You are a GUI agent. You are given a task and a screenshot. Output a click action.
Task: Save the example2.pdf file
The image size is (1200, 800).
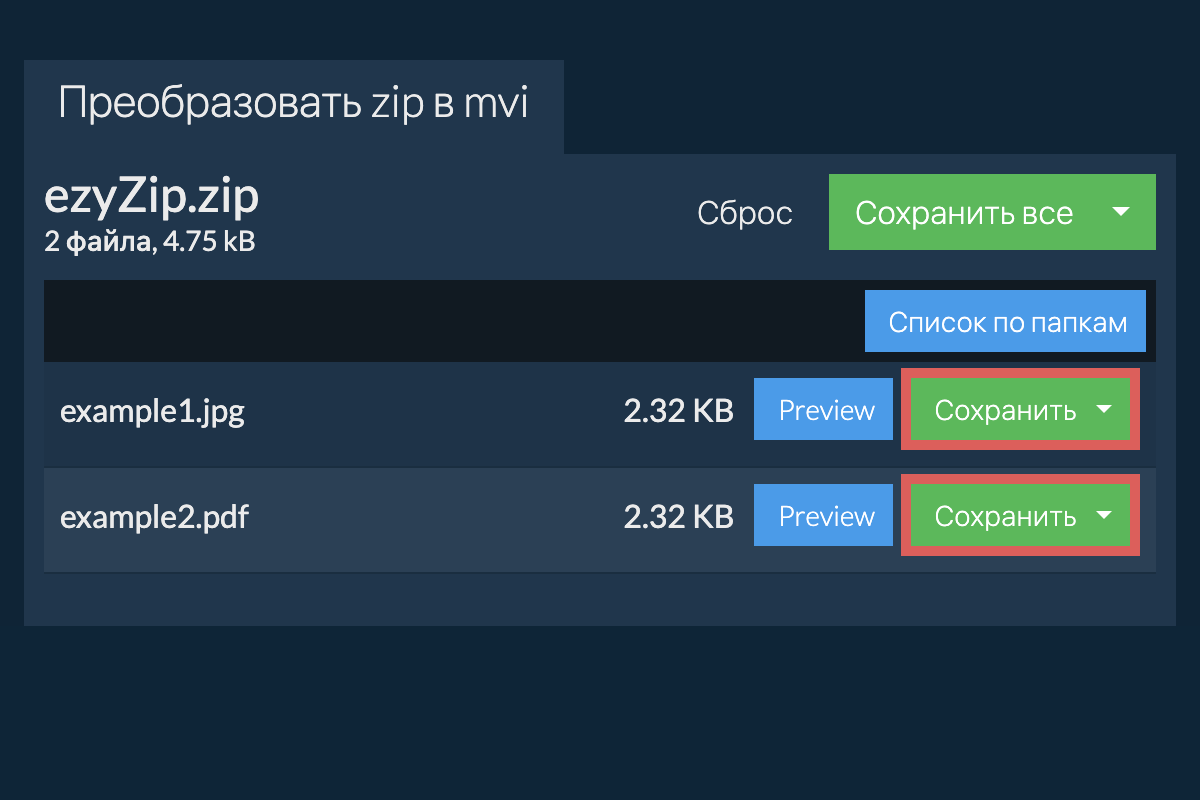coord(1004,516)
